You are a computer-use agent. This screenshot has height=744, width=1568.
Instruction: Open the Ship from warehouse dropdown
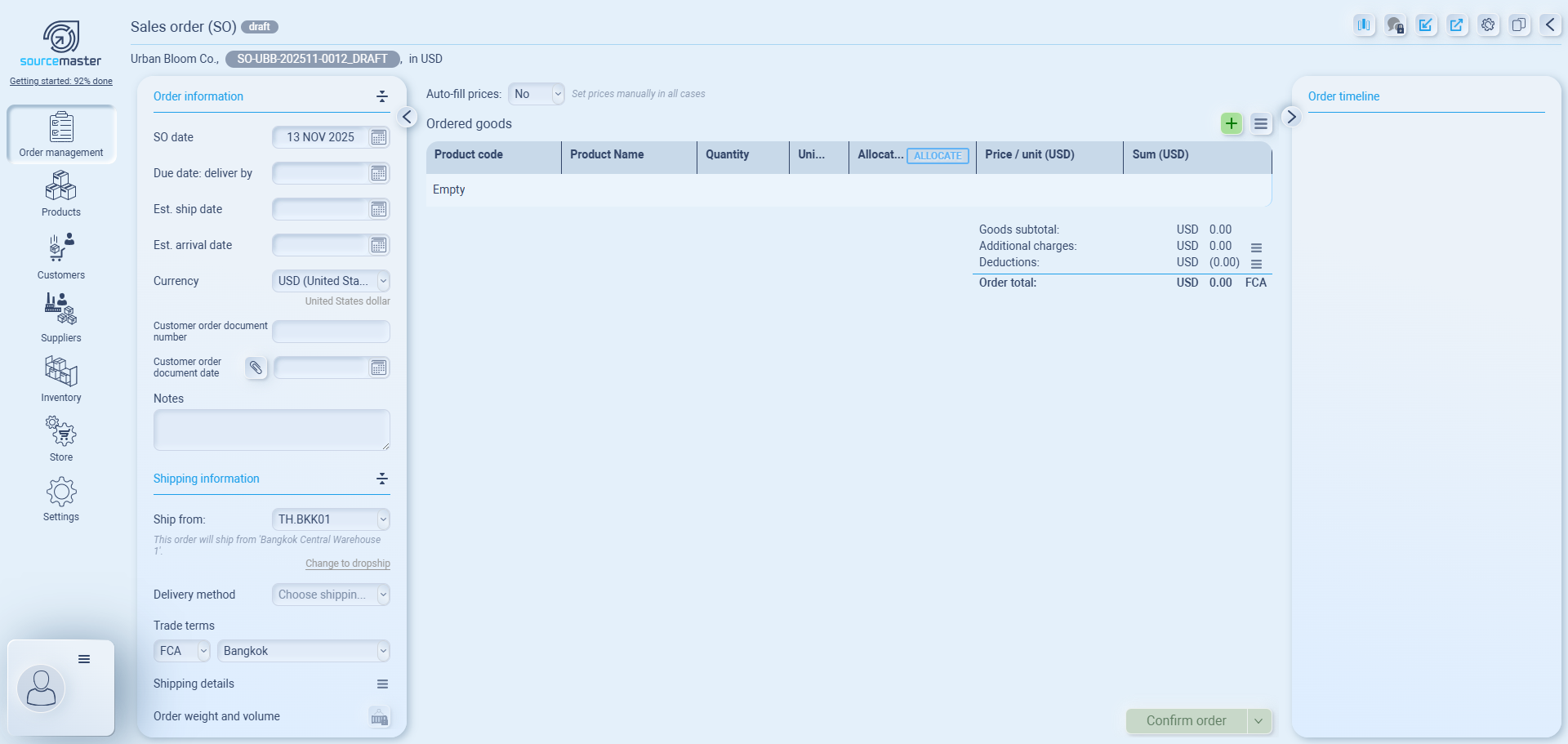click(x=331, y=519)
